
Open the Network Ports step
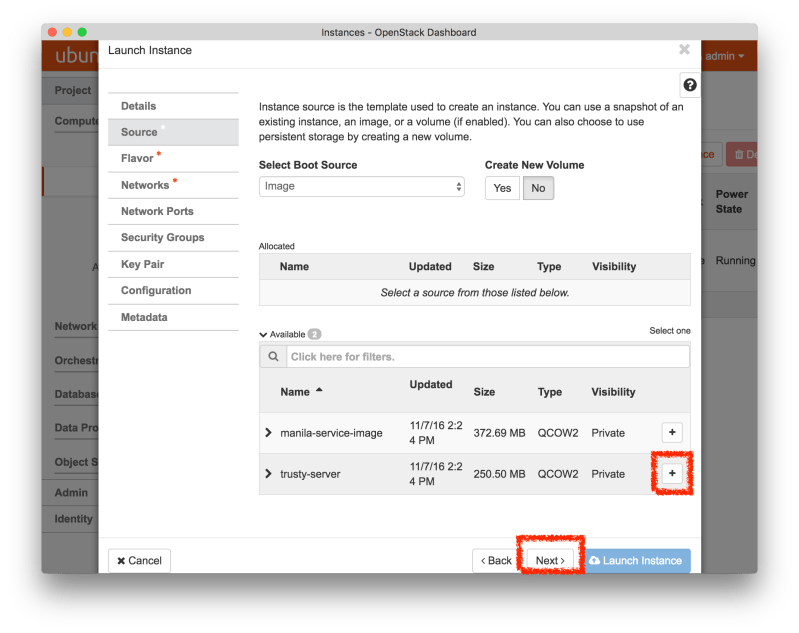(x=173, y=212)
